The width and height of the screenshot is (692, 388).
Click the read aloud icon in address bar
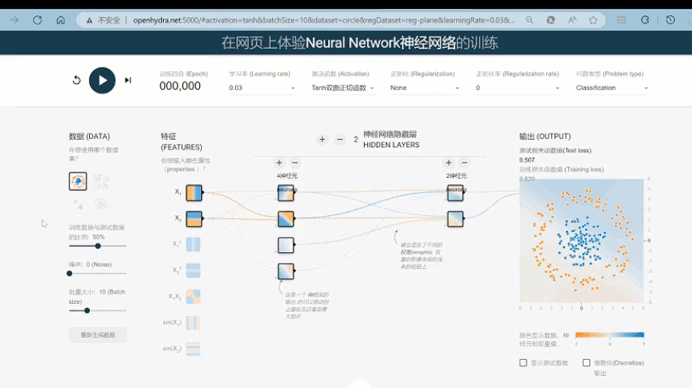point(572,20)
